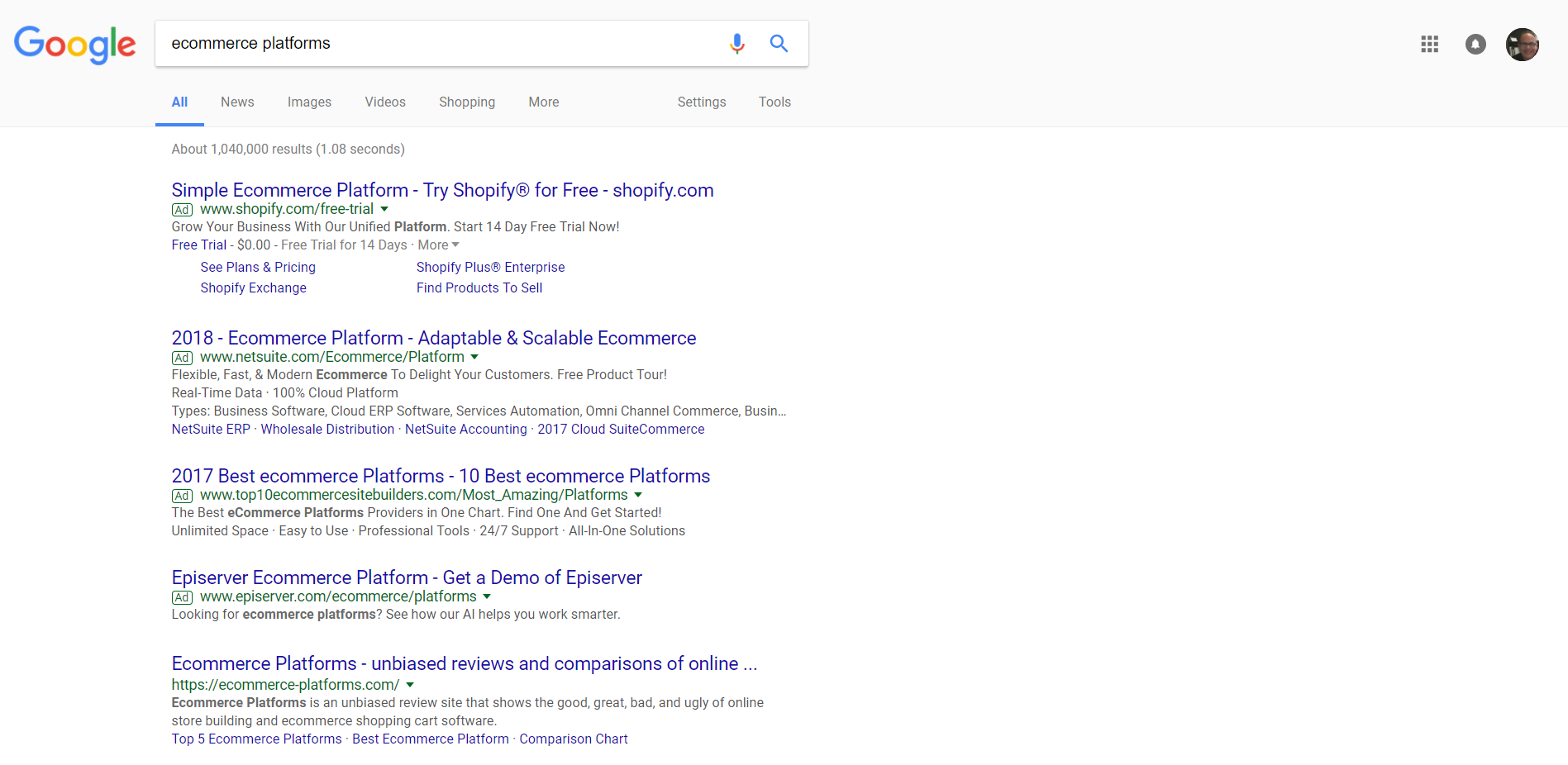Image resolution: width=1568 pixels, height=765 pixels.
Task: Open the account profile picture
Action: [1523, 44]
